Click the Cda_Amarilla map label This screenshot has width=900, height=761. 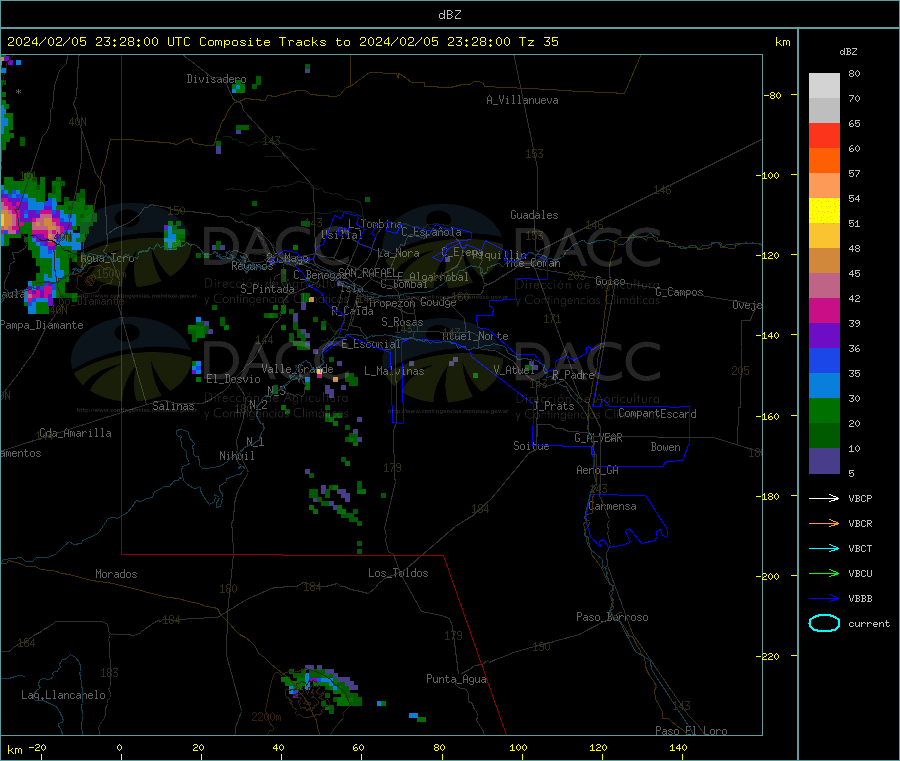[75, 433]
